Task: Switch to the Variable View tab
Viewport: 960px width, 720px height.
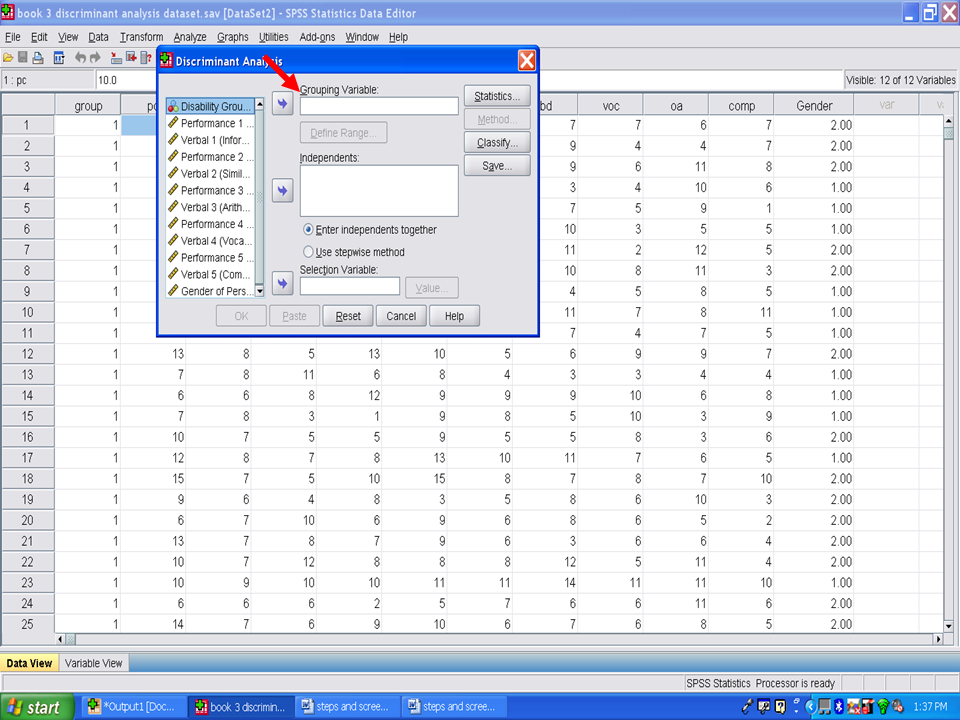Action: [94, 663]
